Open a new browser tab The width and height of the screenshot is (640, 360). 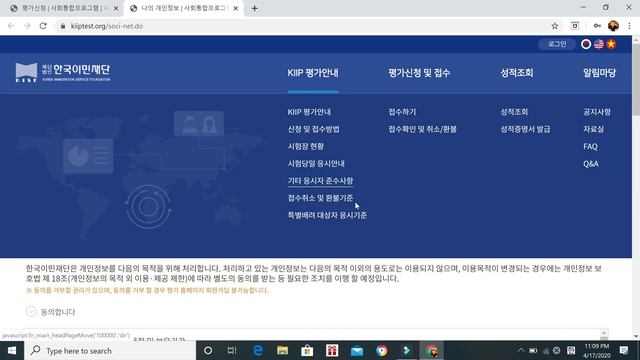(x=254, y=8)
